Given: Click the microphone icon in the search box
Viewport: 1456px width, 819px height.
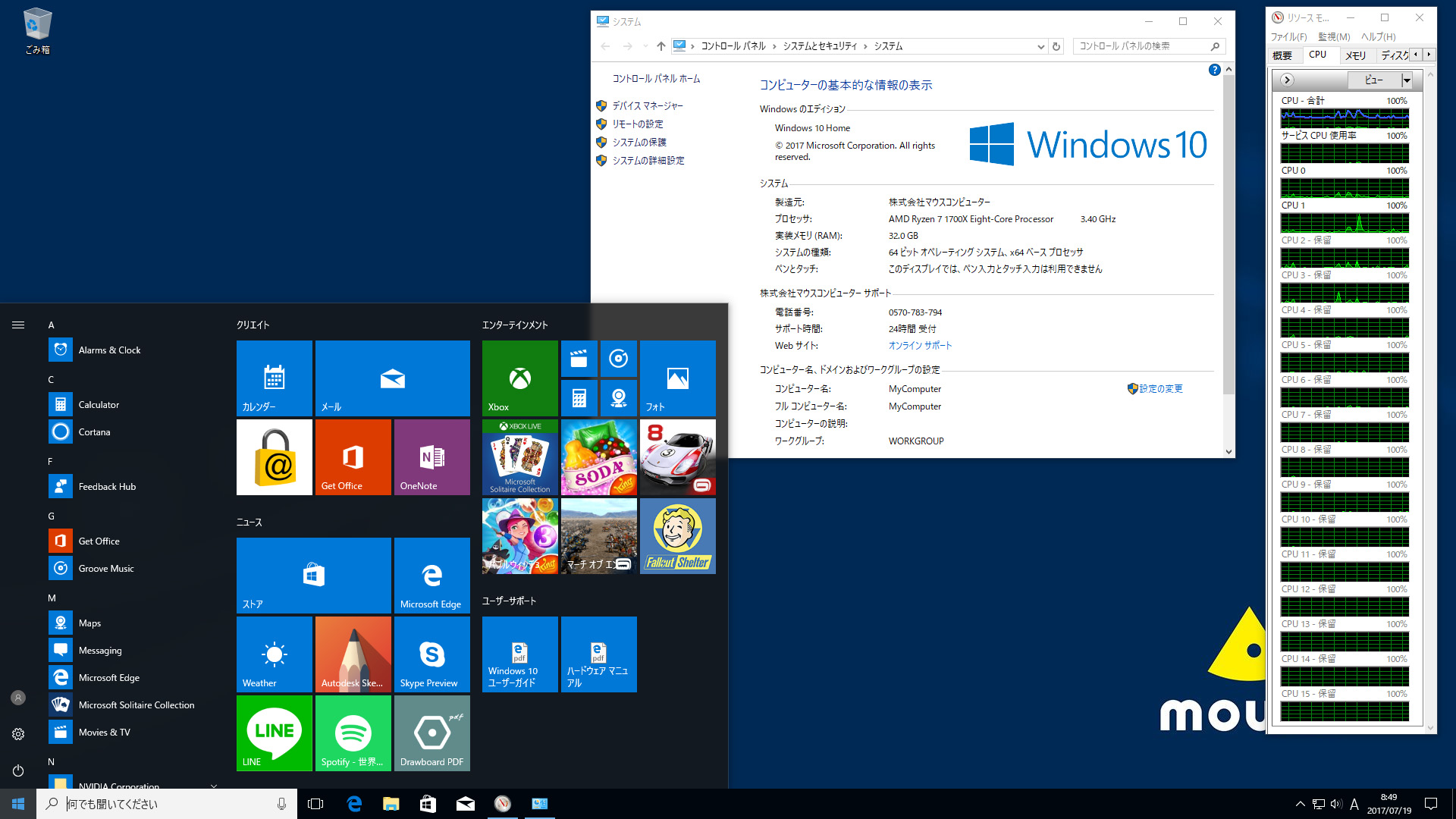Looking at the screenshot, I should 281,804.
